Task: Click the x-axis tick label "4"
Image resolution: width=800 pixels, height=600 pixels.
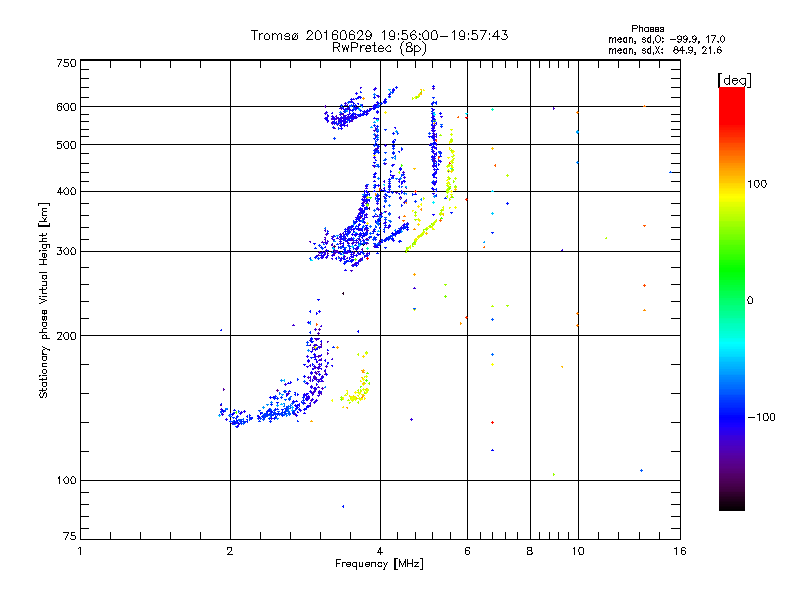Action: point(380,551)
